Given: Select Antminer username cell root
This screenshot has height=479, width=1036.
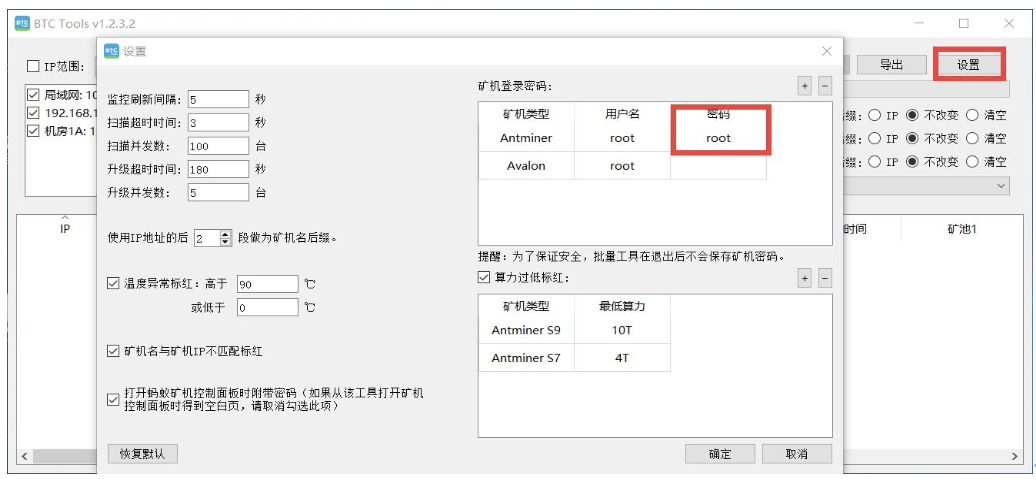Looking at the screenshot, I should click(x=622, y=138).
